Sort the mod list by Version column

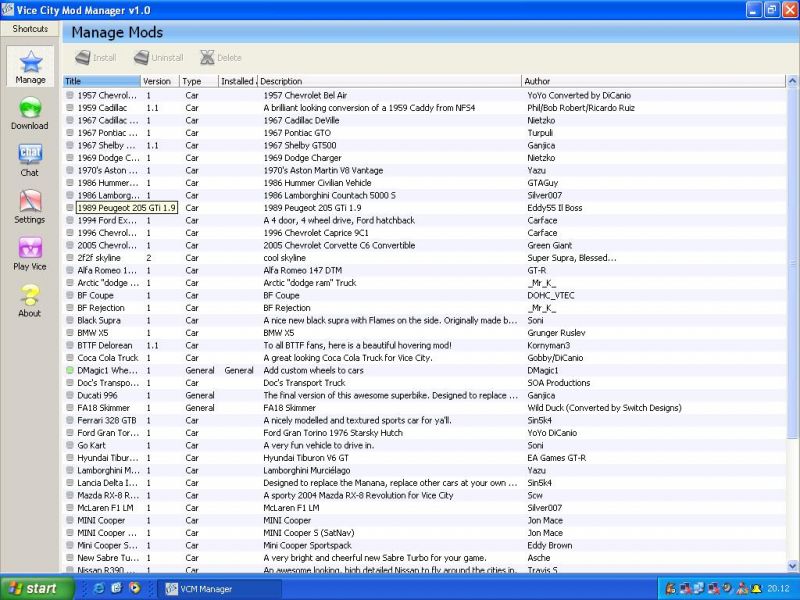point(160,81)
